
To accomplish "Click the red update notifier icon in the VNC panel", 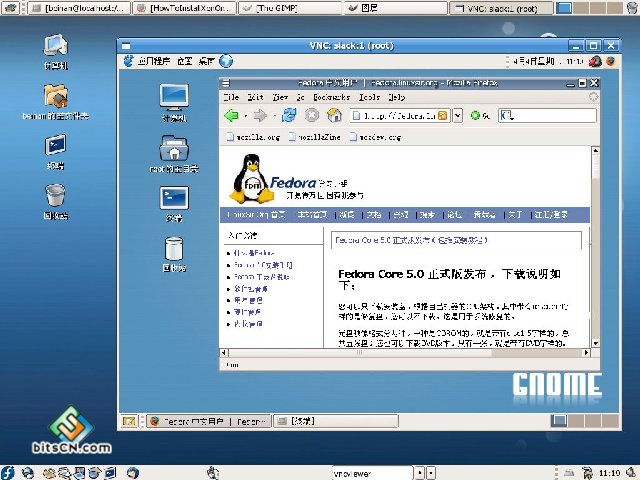I will click(595, 61).
